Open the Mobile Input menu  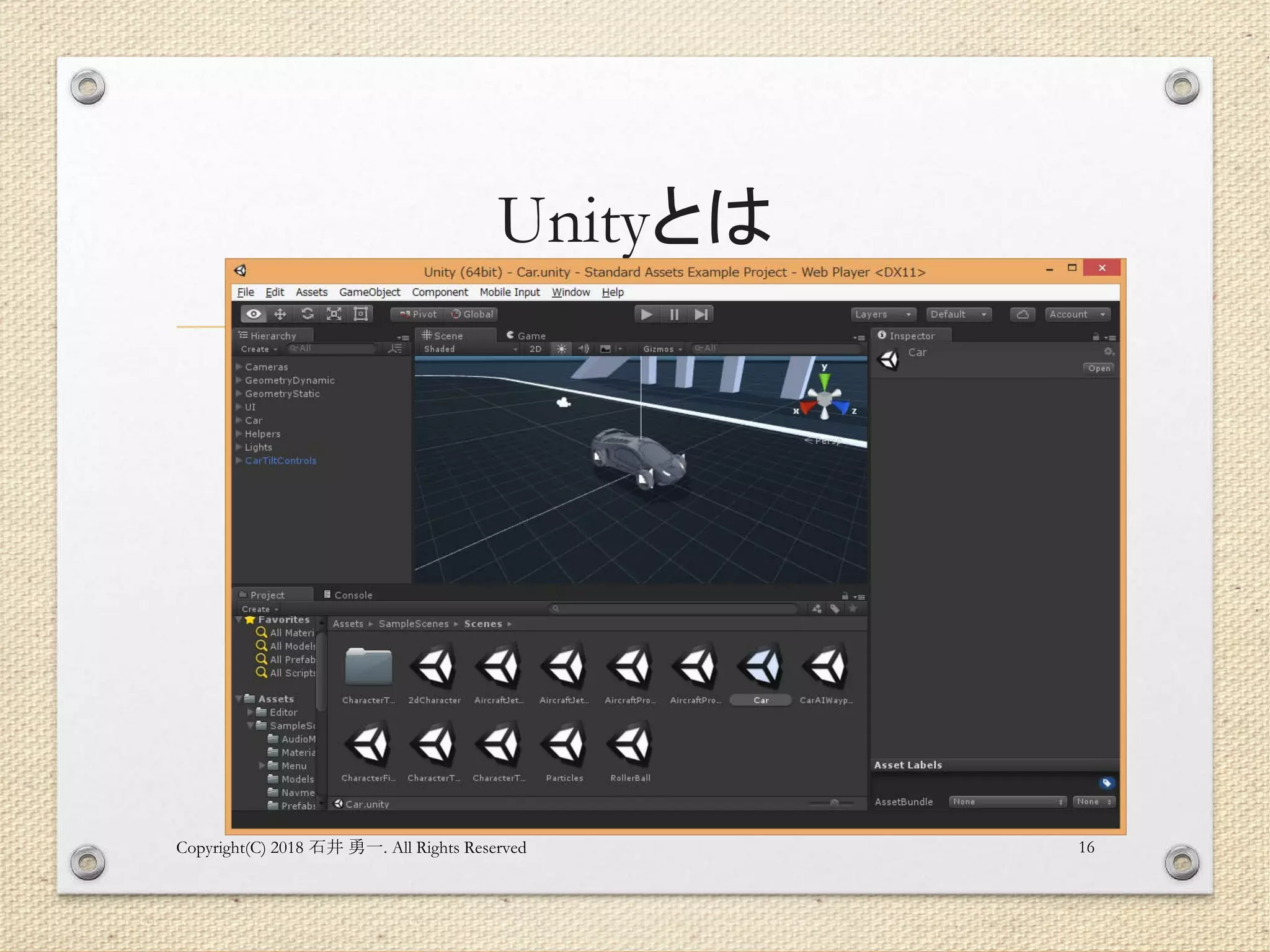click(510, 292)
